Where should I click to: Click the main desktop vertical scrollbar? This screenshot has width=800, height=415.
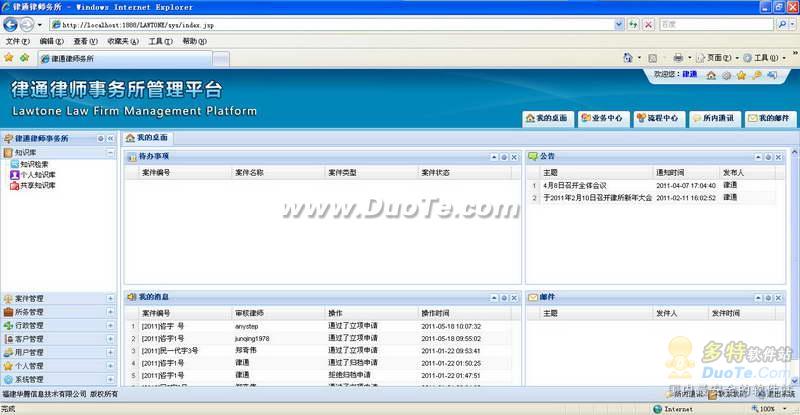click(x=794, y=265)
